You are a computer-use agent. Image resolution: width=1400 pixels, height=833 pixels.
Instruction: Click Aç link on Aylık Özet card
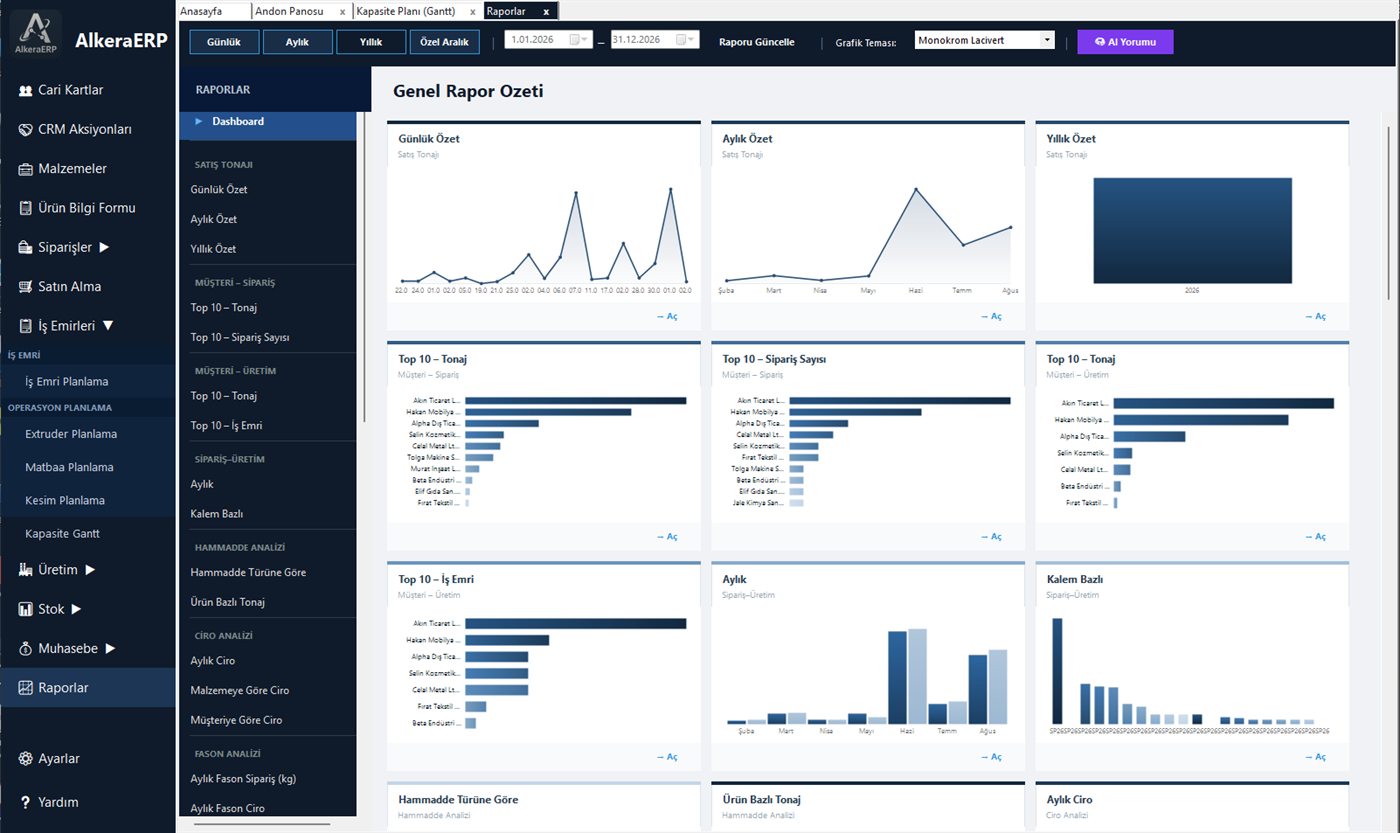(991, 316)
